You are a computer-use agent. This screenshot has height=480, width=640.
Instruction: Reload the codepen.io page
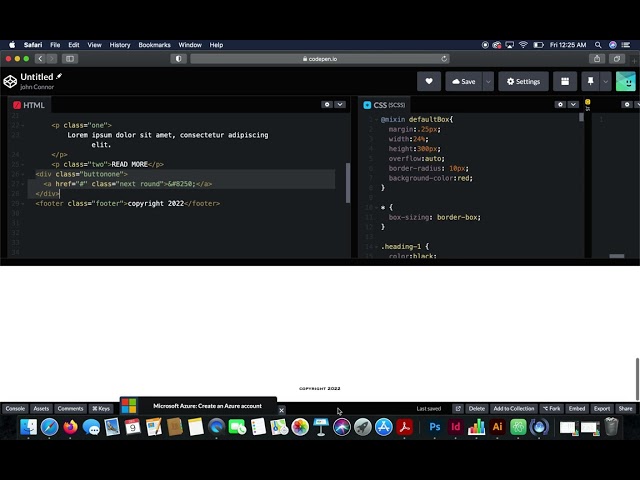[x=444, y=59]
